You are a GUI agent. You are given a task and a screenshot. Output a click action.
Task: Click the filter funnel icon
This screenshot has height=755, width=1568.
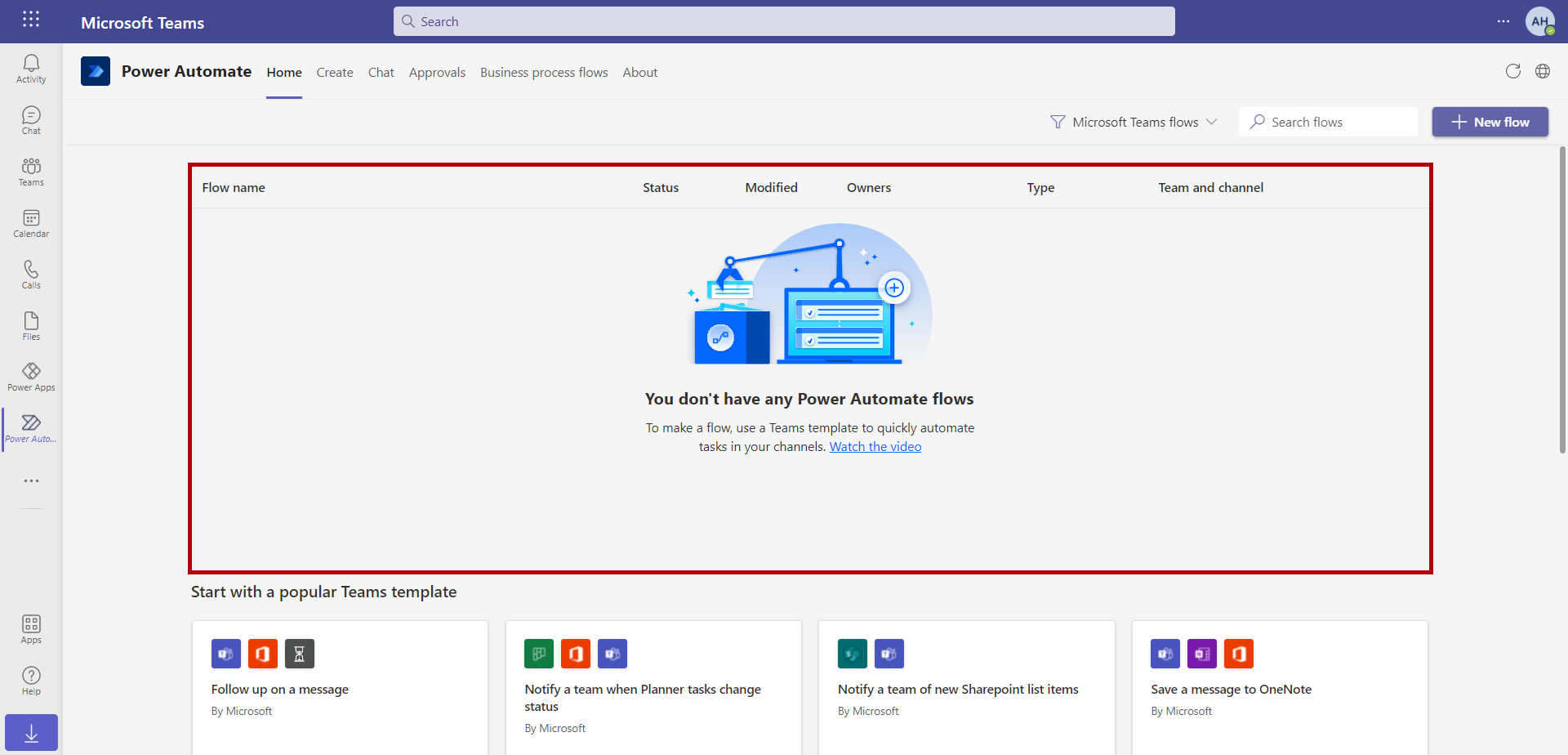[x=1058, y=122]
